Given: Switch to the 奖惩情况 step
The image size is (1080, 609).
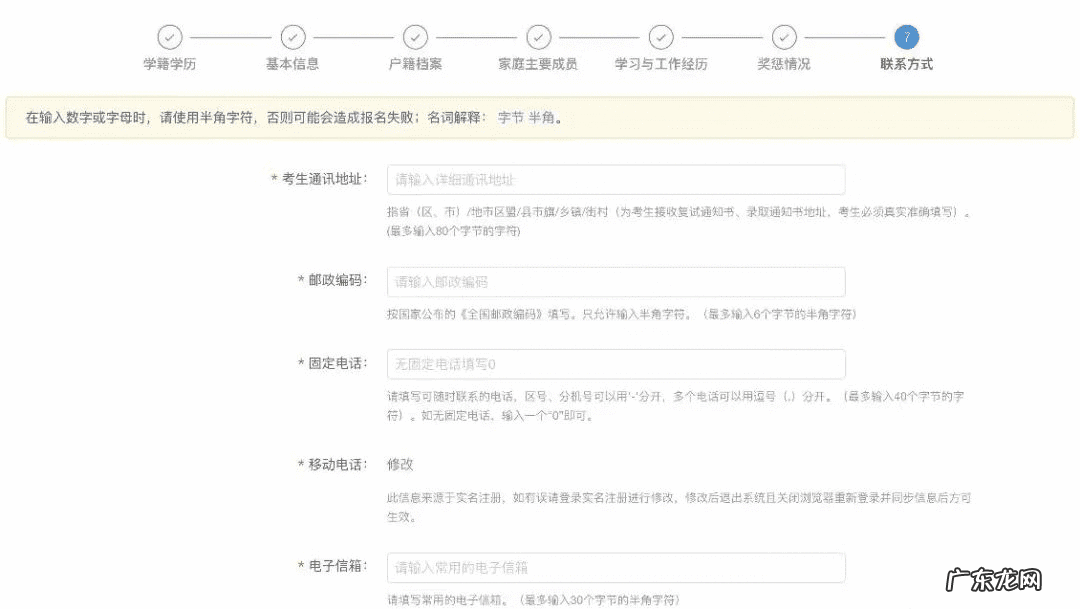Looking at the screenshot, I should [x=784, y=62].
